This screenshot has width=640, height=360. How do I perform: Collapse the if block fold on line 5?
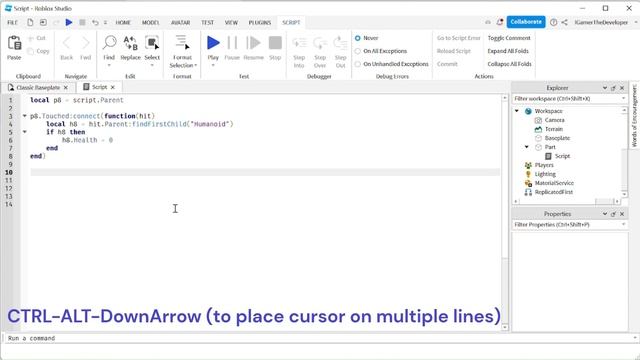24,132
